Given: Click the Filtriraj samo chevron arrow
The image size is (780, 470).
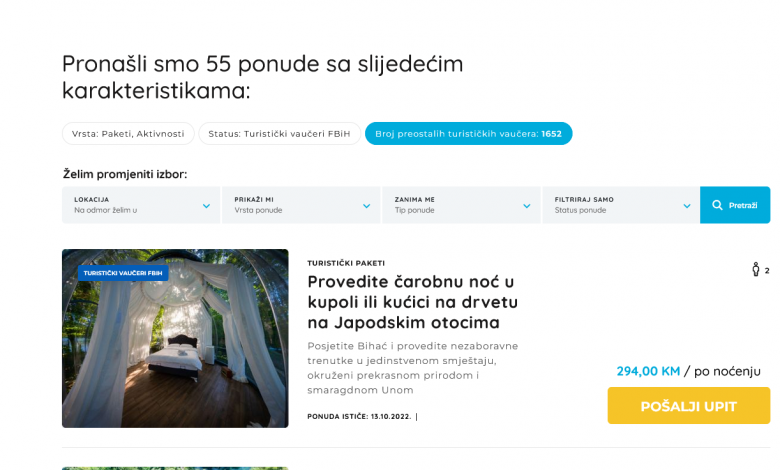Looking at the screenshot, I should pyautogui.click(x=687, y=206).
